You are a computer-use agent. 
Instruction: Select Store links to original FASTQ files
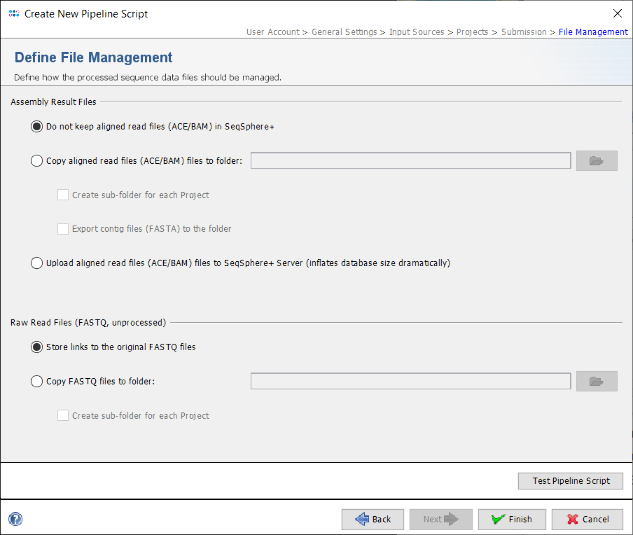pyautogui.click(x=38, y=347)
